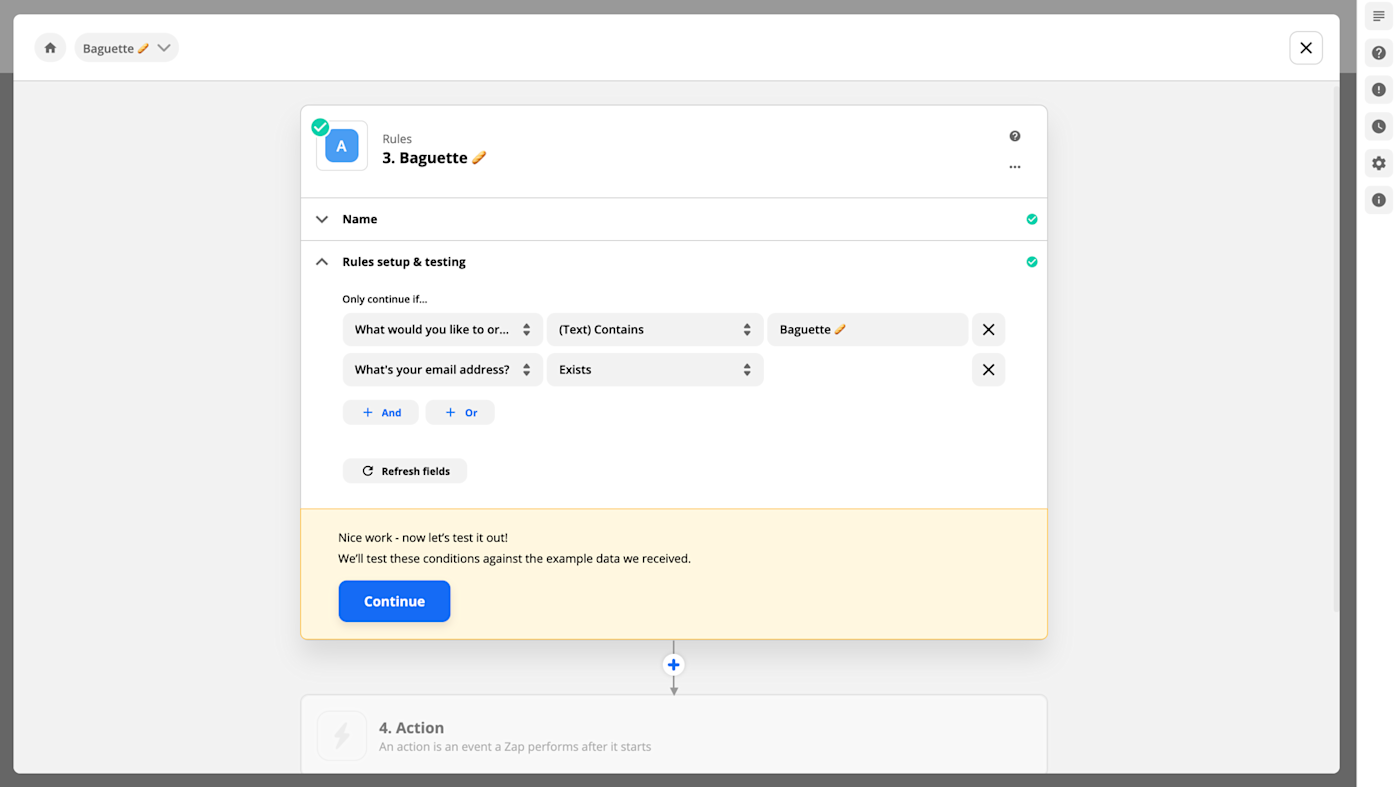The height and width of the screenshot is (787, 1400).
Task: Add an And condition
Action: tap(381, 412)
